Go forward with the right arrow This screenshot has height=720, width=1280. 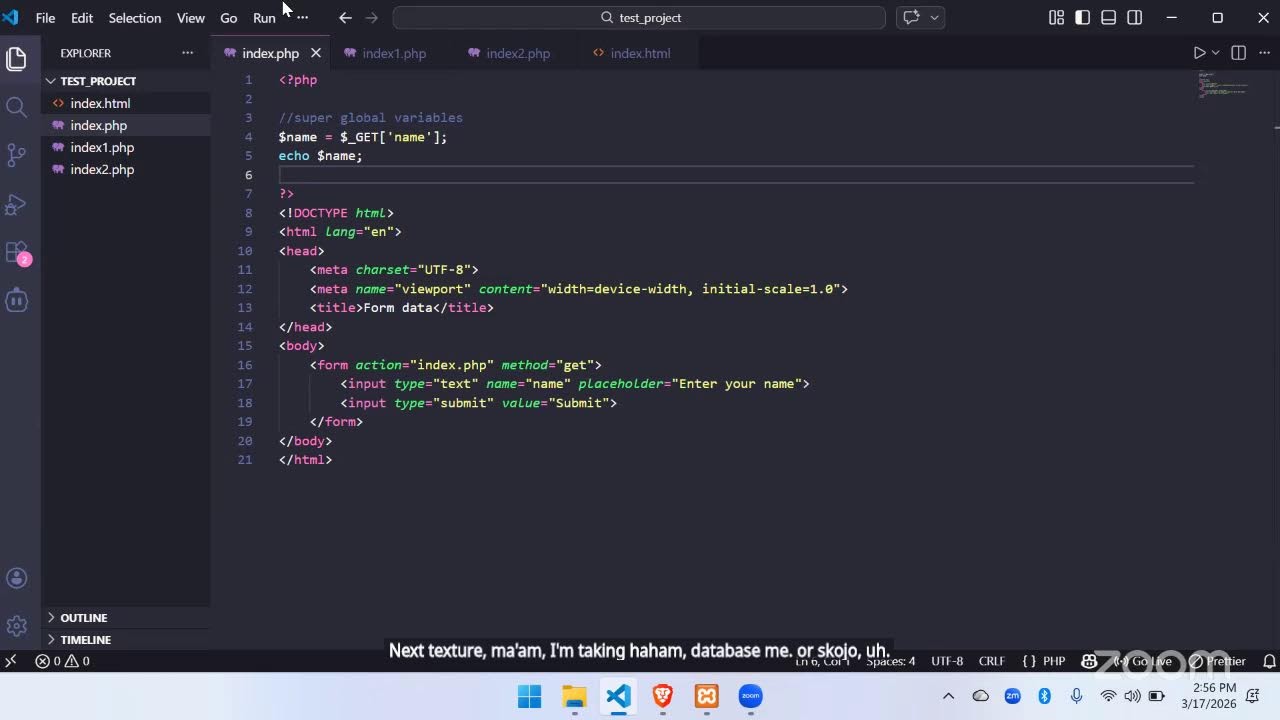click(x=372, y=18)
